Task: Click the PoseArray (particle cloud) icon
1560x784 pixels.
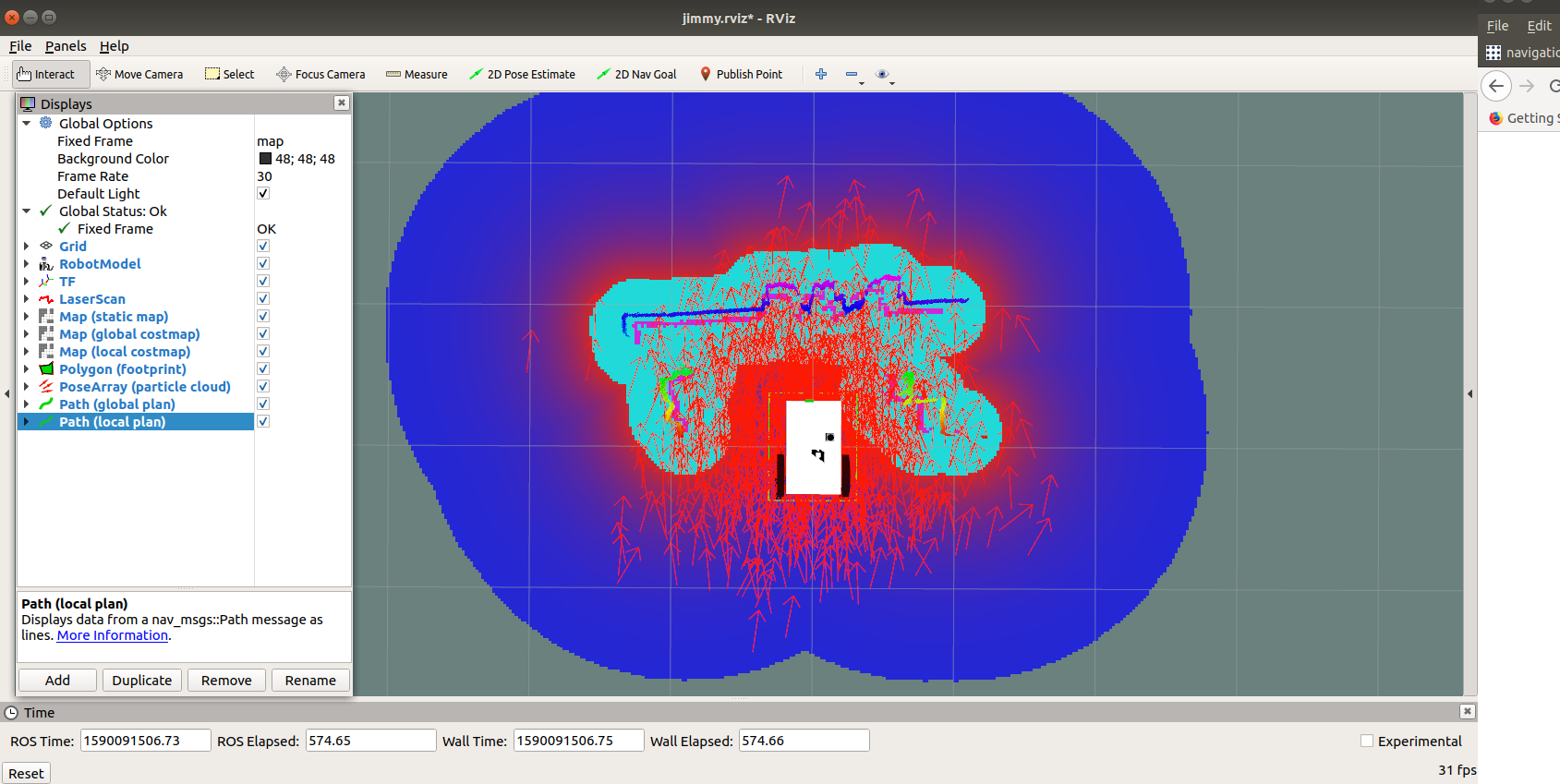Action: pyautogui.click(x=46, y=387)
